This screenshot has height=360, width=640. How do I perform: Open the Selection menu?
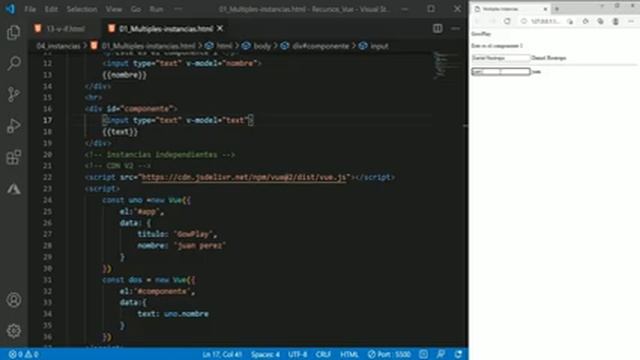pyautogui.click(x=82, y=9)
